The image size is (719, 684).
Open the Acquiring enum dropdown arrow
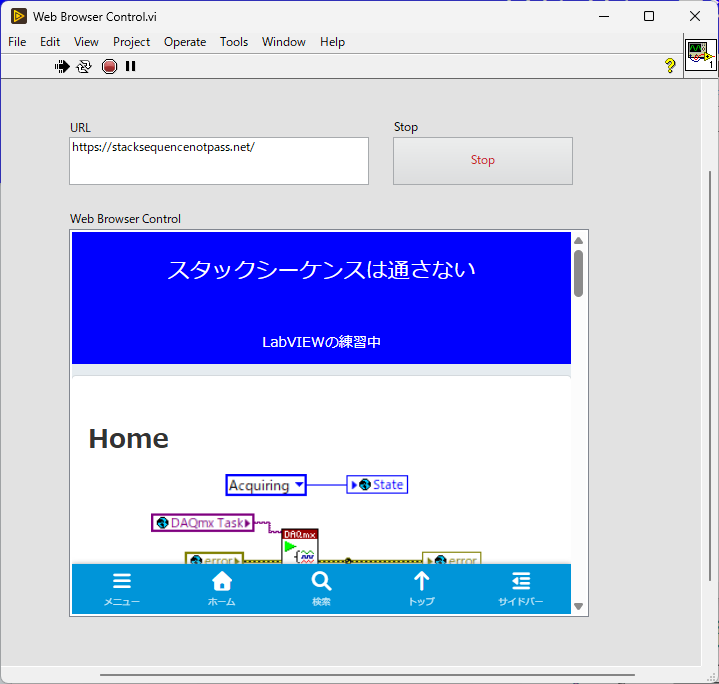click(299, 485)
